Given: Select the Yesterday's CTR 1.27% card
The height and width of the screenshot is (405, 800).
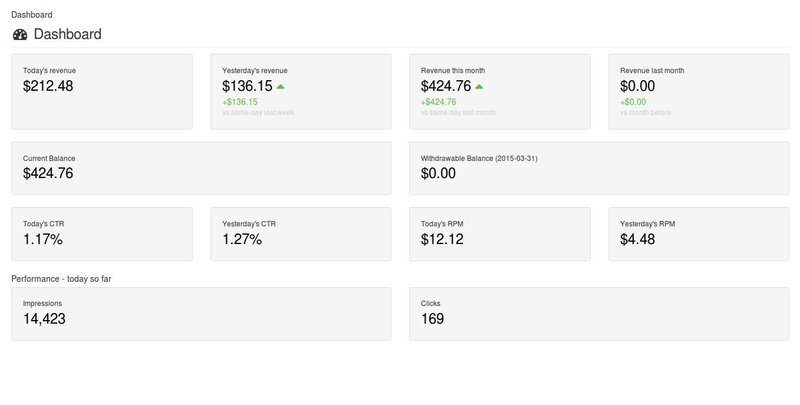Looking at the screenshot, I should coord(301,234).
